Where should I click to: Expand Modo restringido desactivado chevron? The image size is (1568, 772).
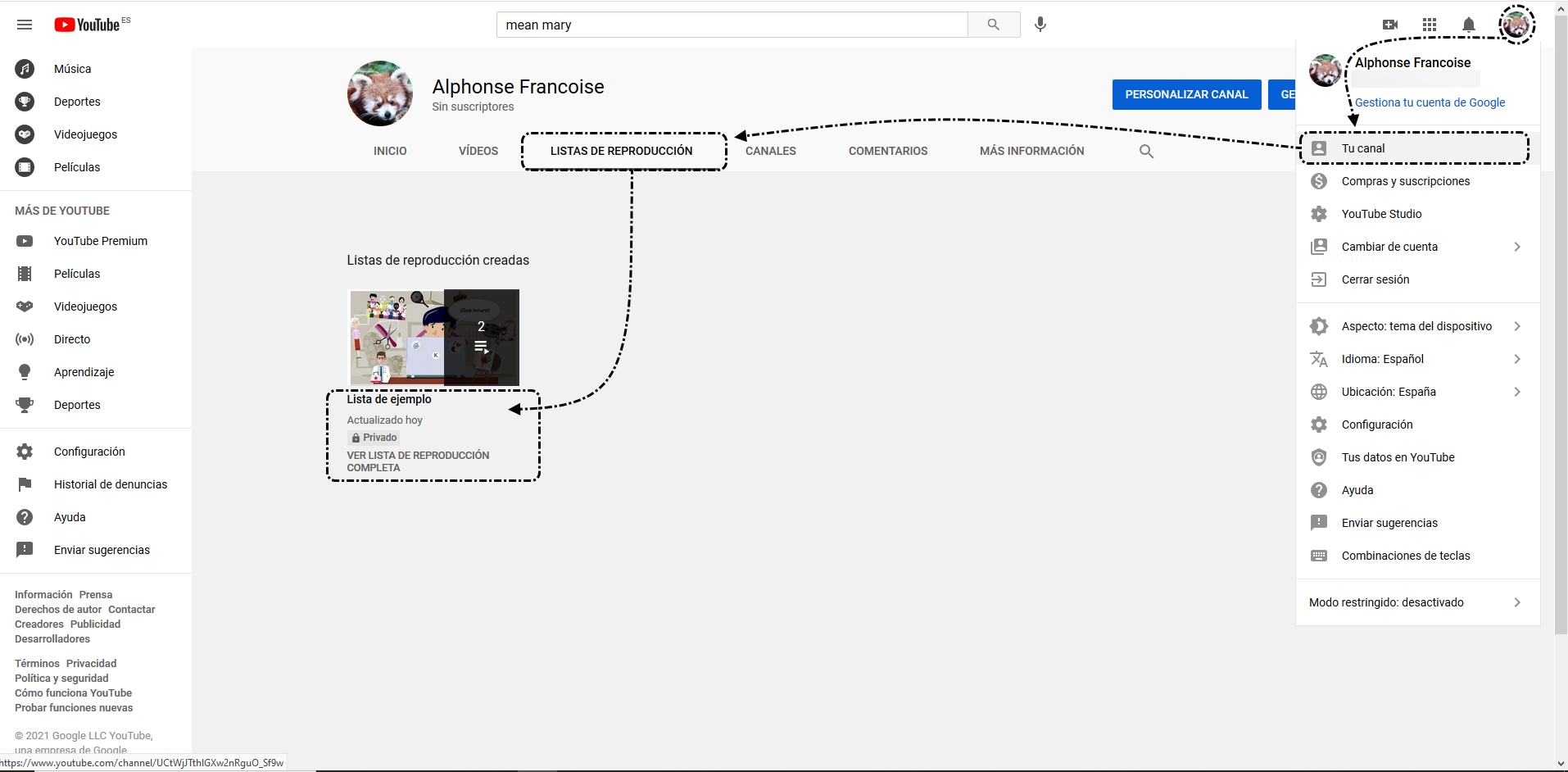pos(1517,602)
